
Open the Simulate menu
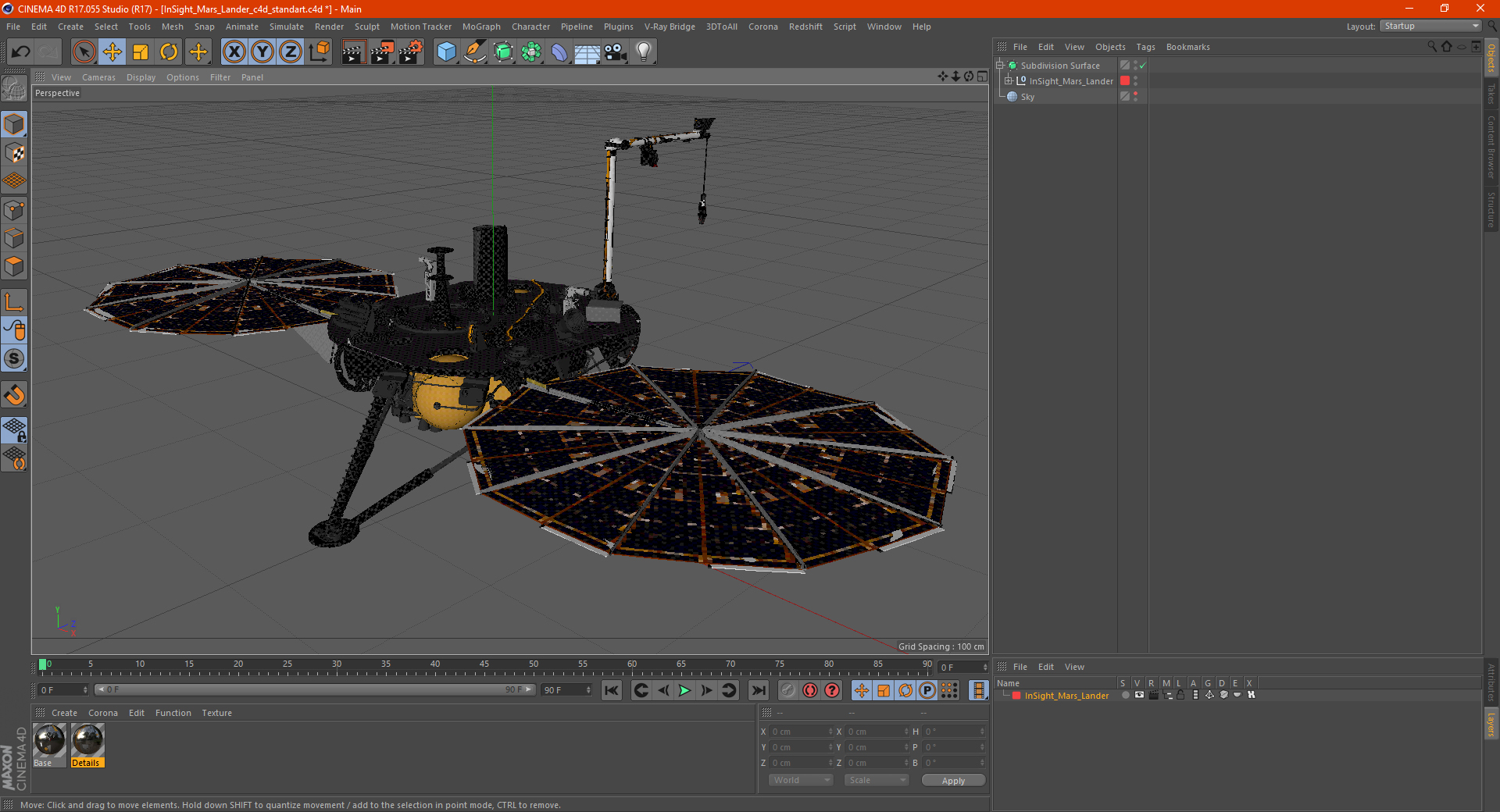pos(287,27)
